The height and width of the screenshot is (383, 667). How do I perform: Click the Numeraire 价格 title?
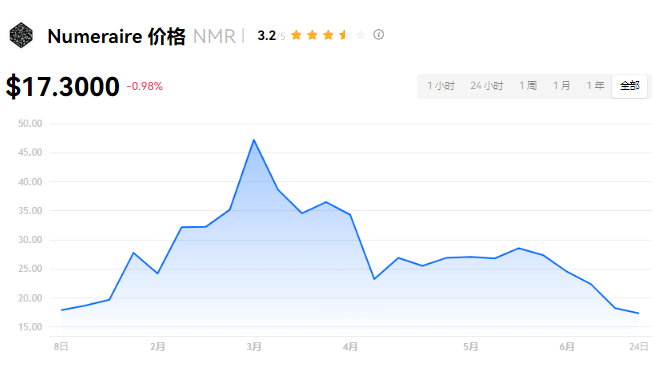[x=116, y=36]
